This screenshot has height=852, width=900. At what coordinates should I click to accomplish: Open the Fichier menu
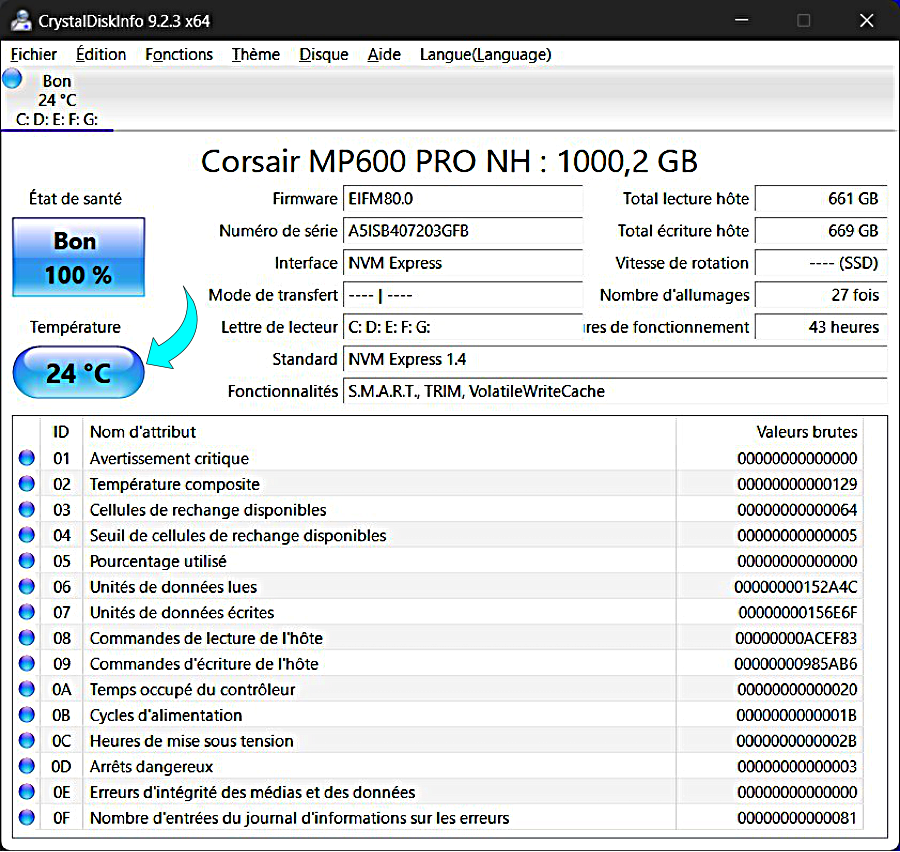pos(34,55)
